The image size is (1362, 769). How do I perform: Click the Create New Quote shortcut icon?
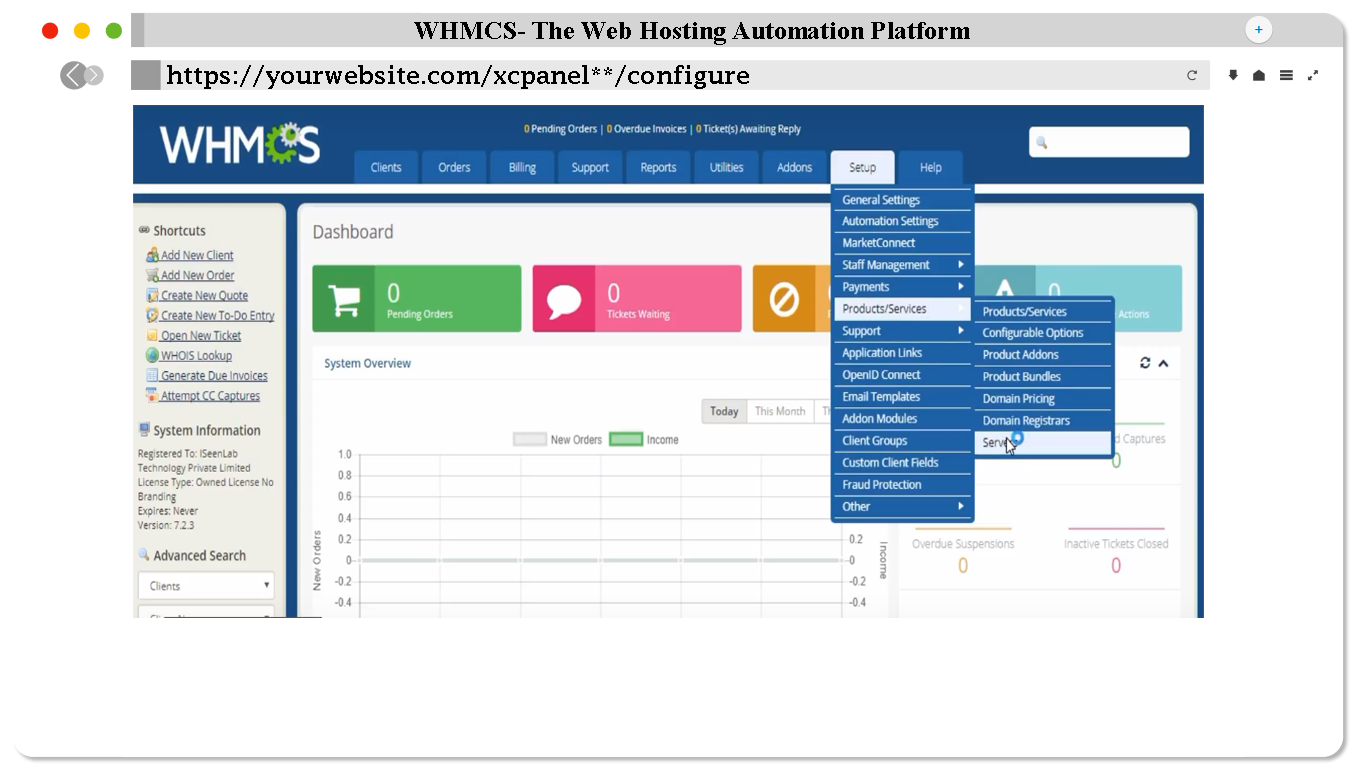point(152,295)
